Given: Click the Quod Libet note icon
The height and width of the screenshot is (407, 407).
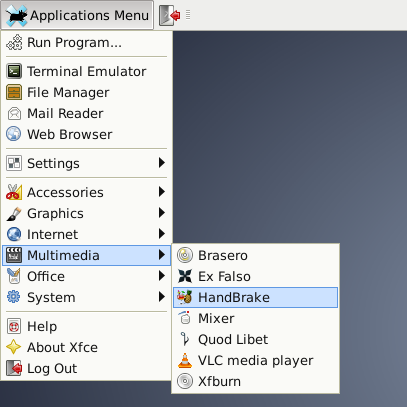Looking at the screenshot, I should (185, 339).
